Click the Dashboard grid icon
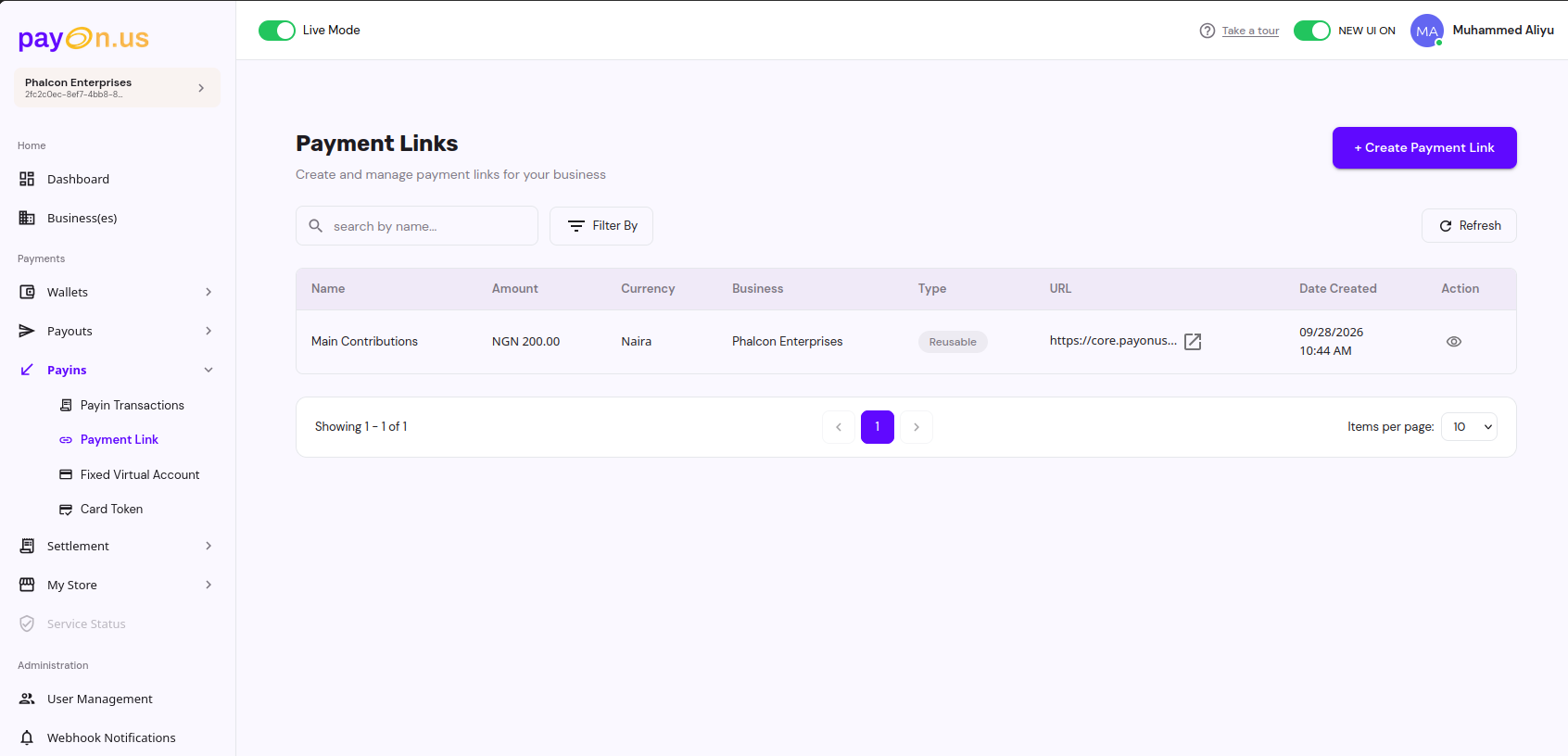Viewport: 1568px width, 756px height. pyautogui.click(x=27, y=179)
